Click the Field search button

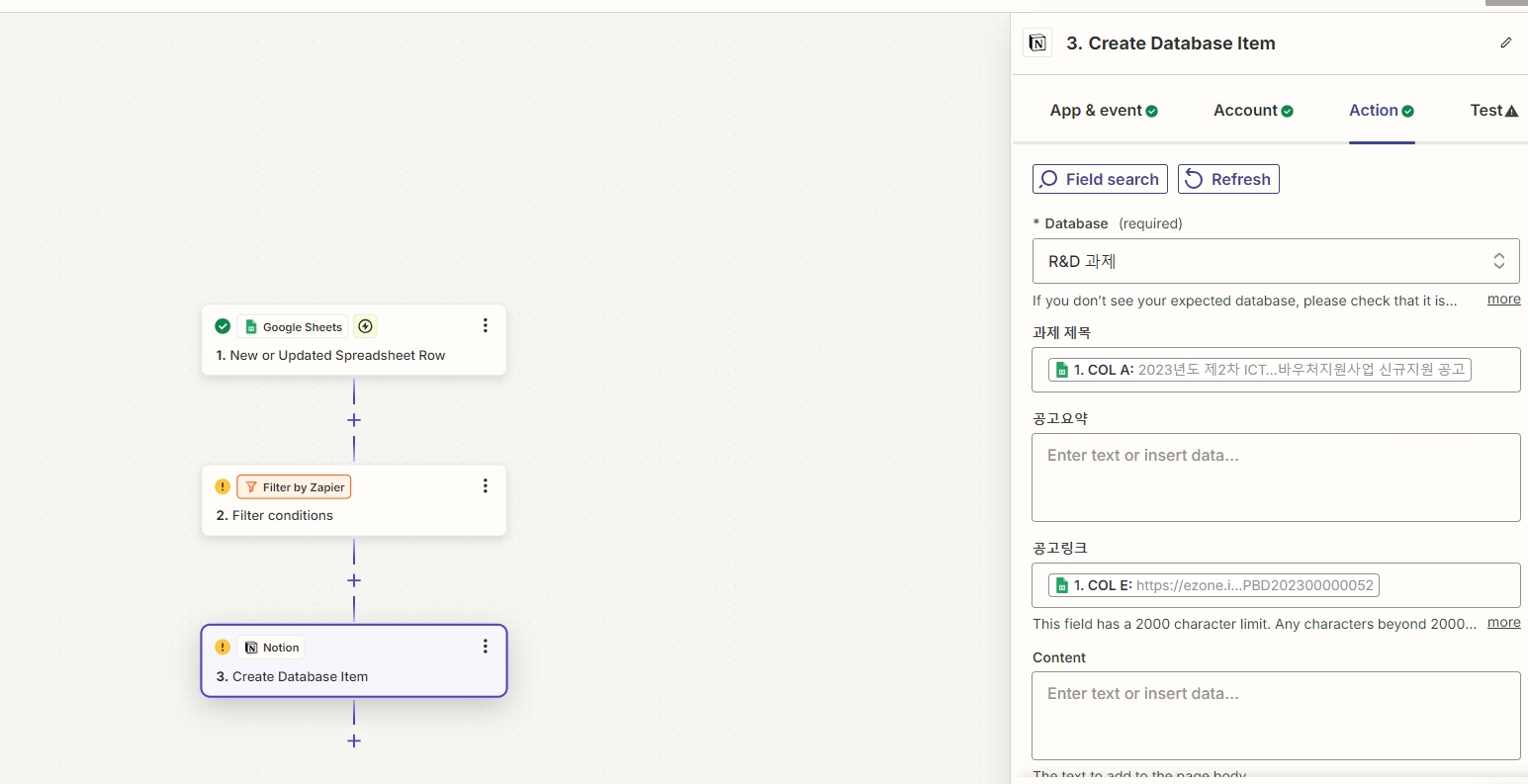(1100, 179)
